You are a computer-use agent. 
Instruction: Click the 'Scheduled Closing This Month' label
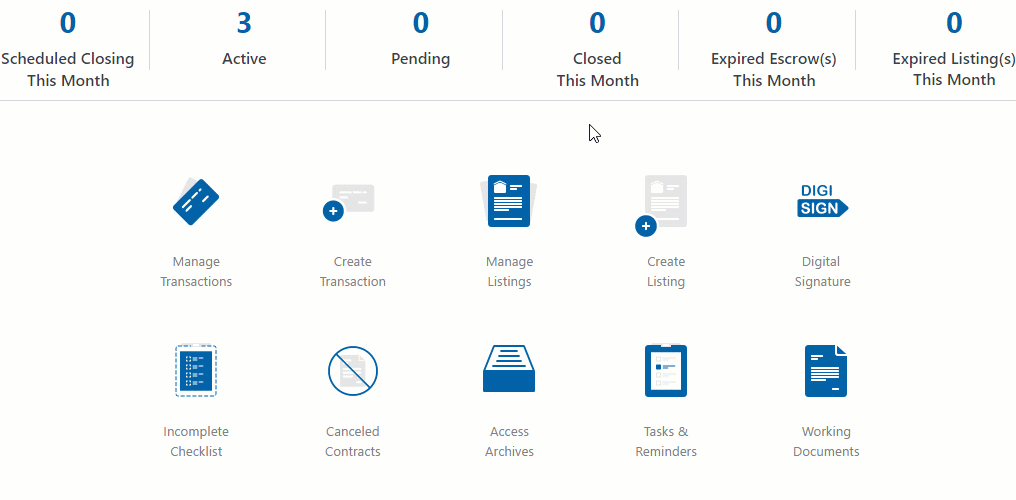coord(67,70)
